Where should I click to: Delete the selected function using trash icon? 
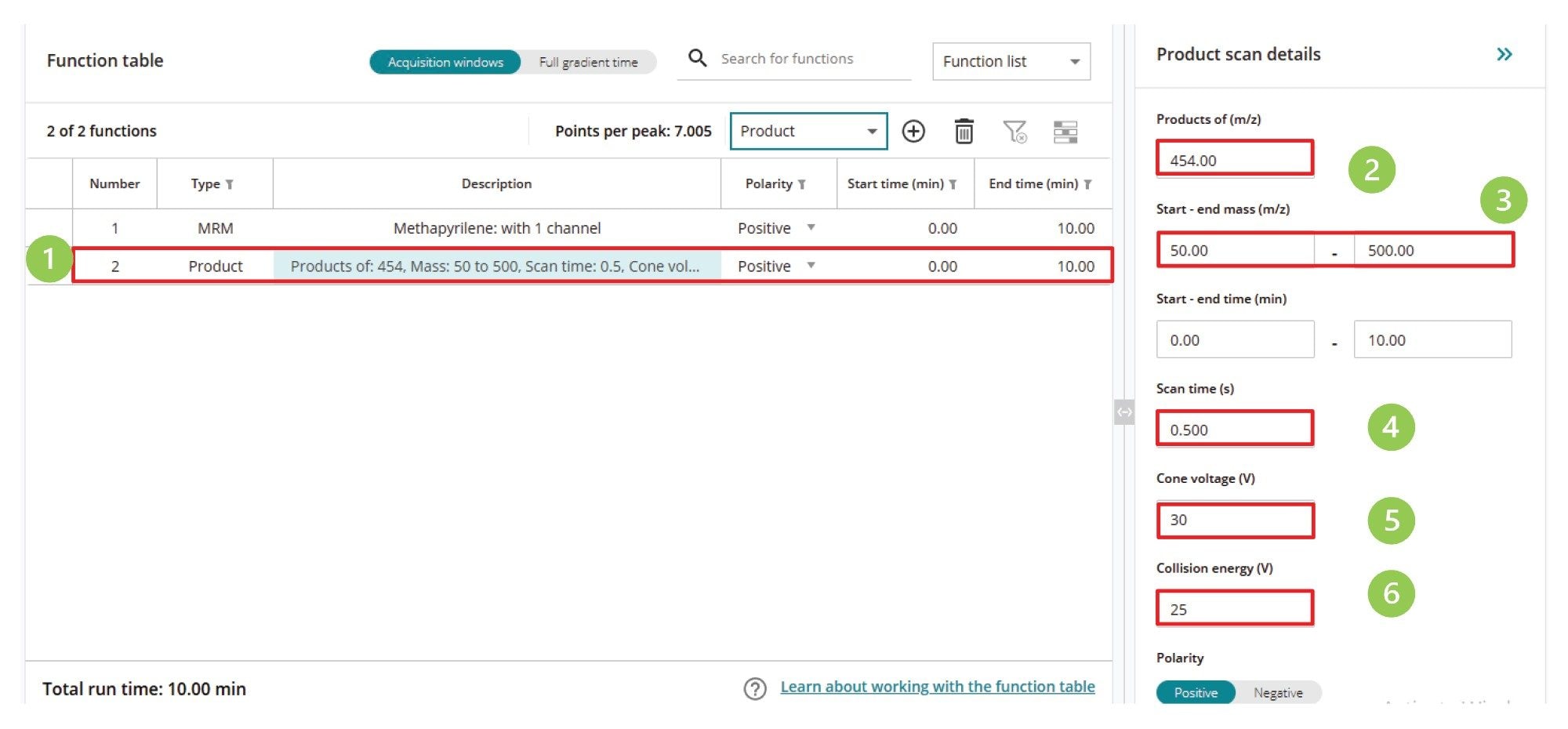[x=964, y=131]
